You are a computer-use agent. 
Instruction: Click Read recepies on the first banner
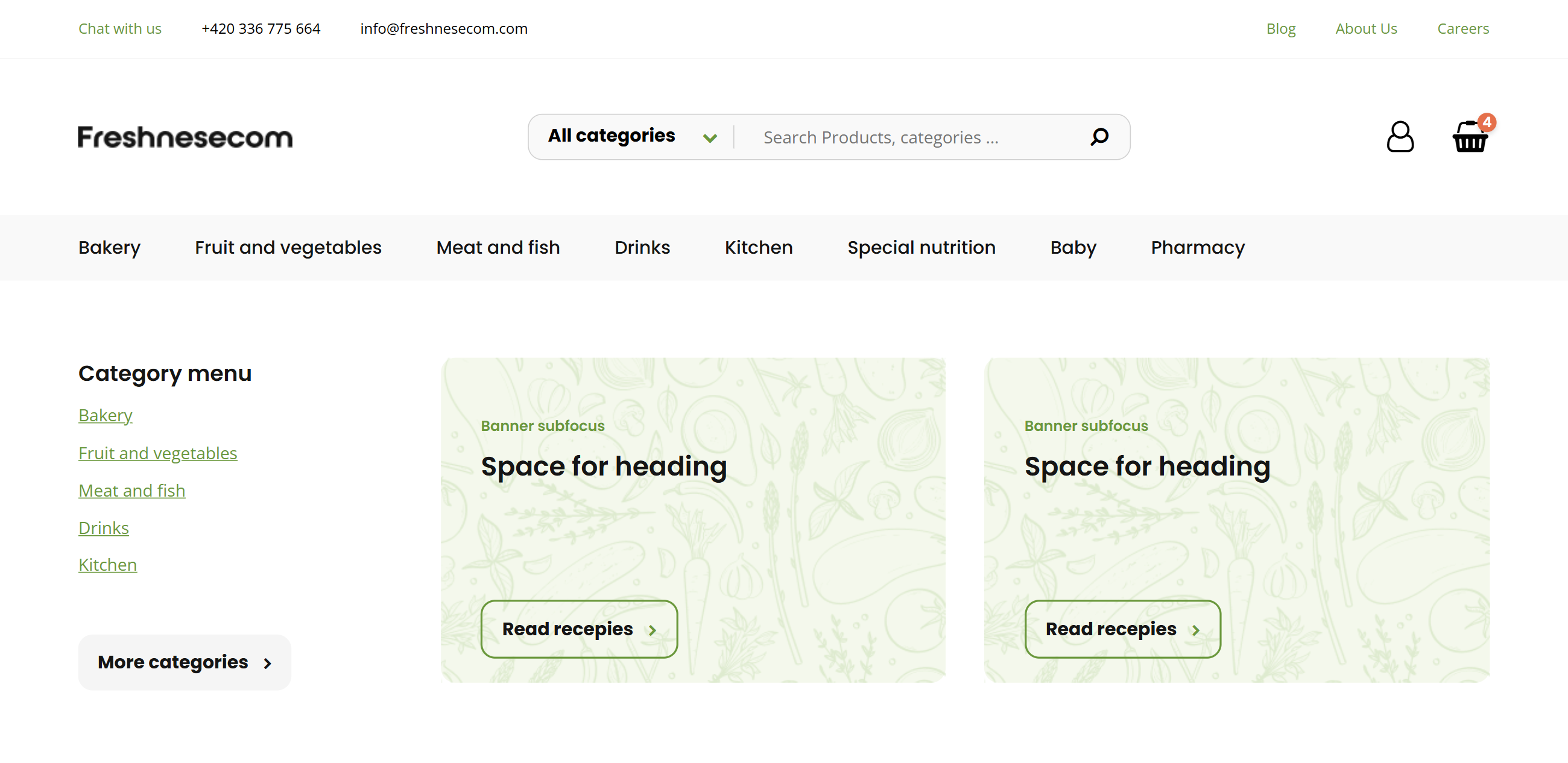click(579, 629)
